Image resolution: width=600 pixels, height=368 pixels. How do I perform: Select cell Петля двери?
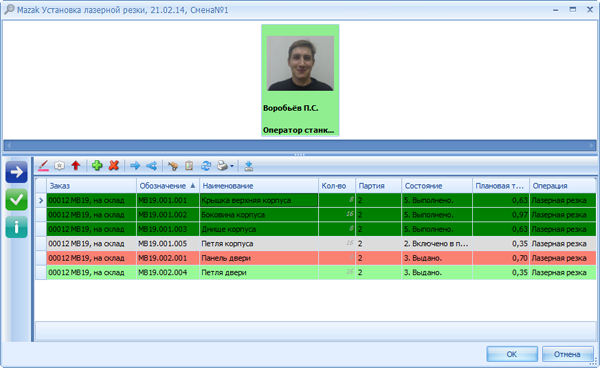(259, 273)
